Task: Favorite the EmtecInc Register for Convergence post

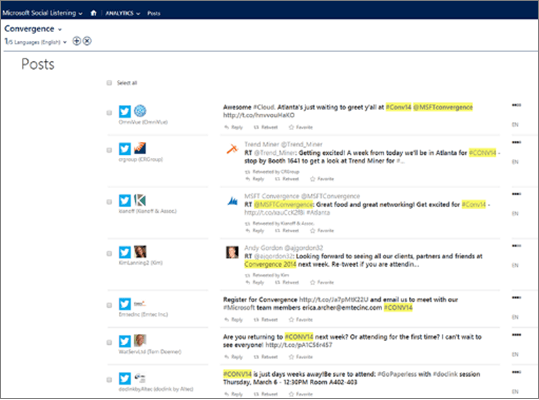Action: click(x=301, y=320)
